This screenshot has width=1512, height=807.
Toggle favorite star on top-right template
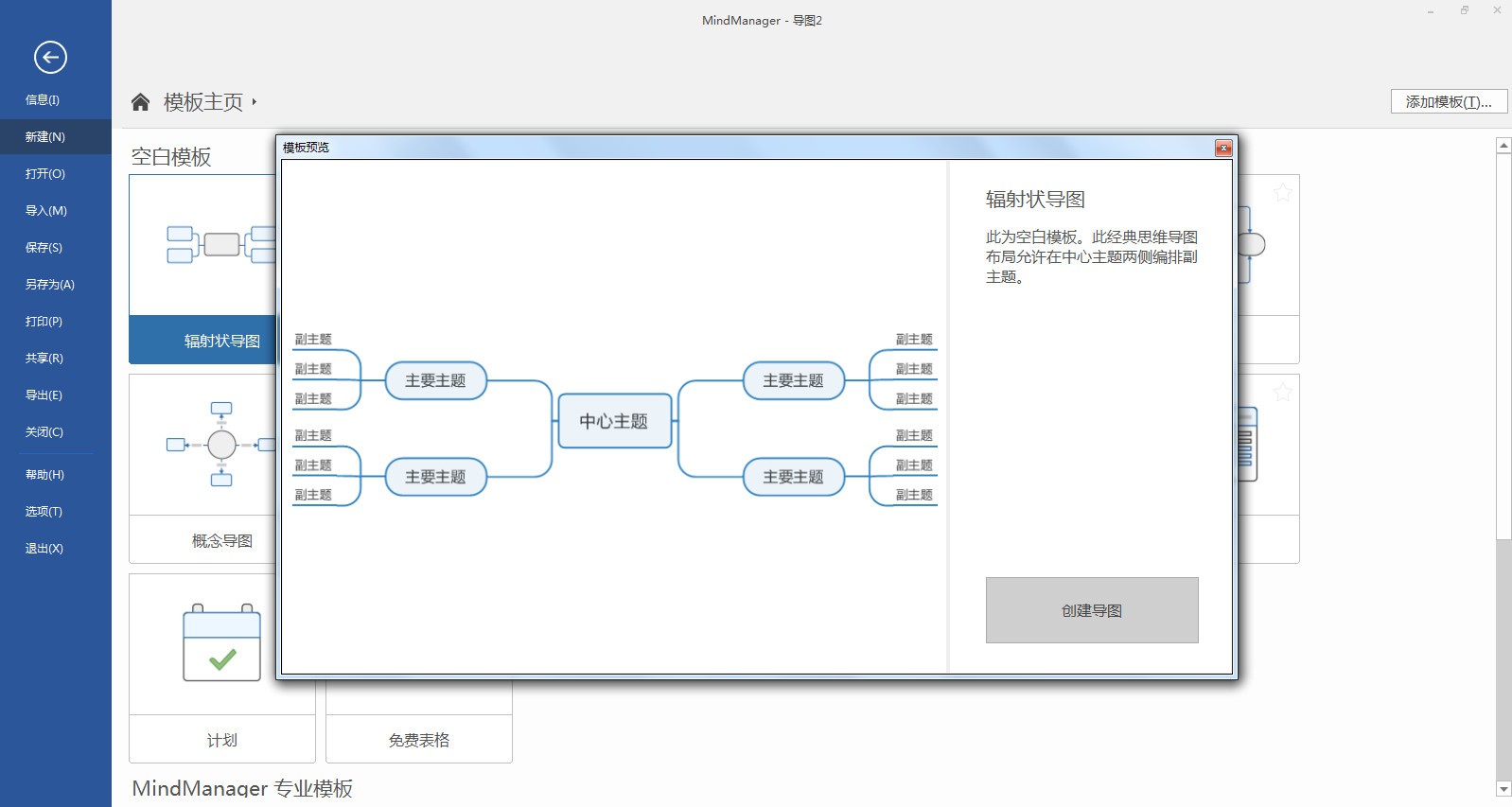[1282, 193]
